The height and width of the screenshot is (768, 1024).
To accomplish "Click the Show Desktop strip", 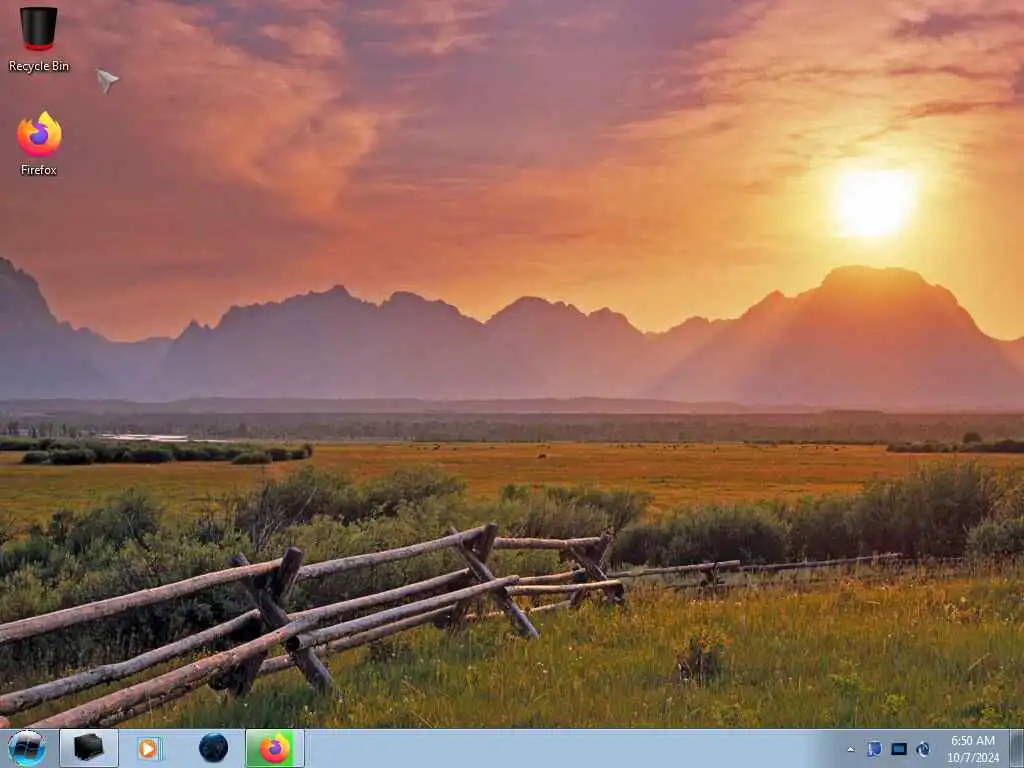I will [1016, 748].
